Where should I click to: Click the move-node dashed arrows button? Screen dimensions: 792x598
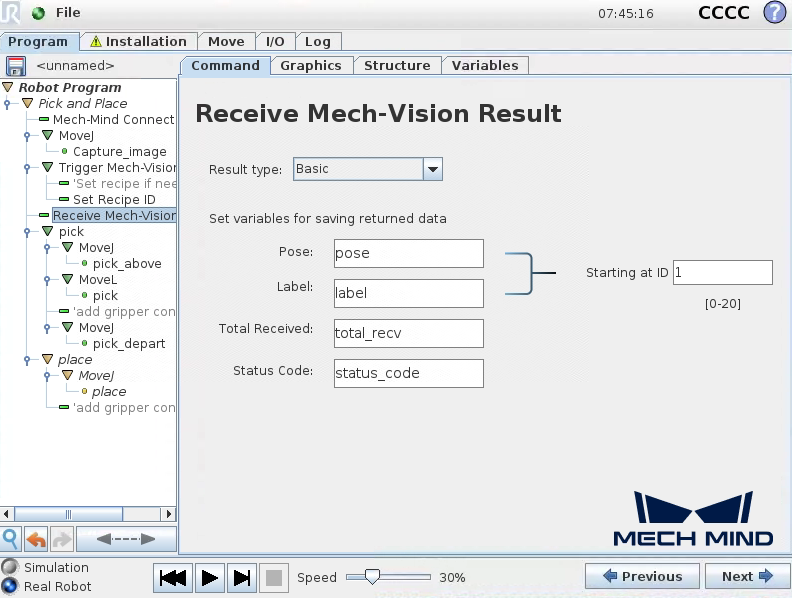pos(126,539)
